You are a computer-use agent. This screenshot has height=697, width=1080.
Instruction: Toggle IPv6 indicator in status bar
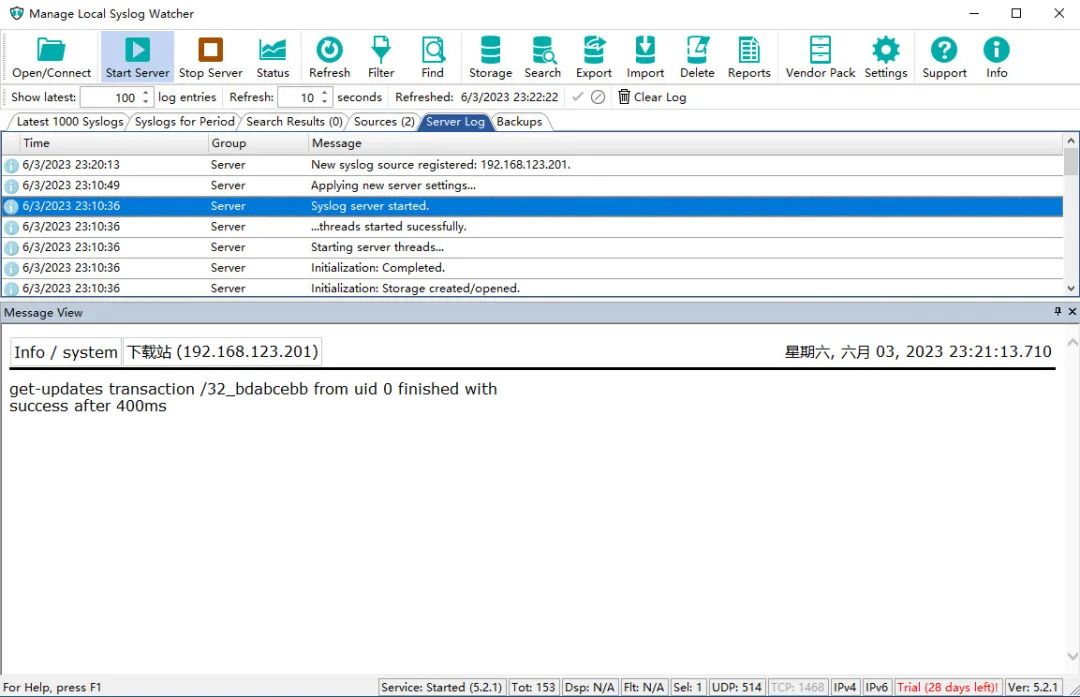click(877, 687)
